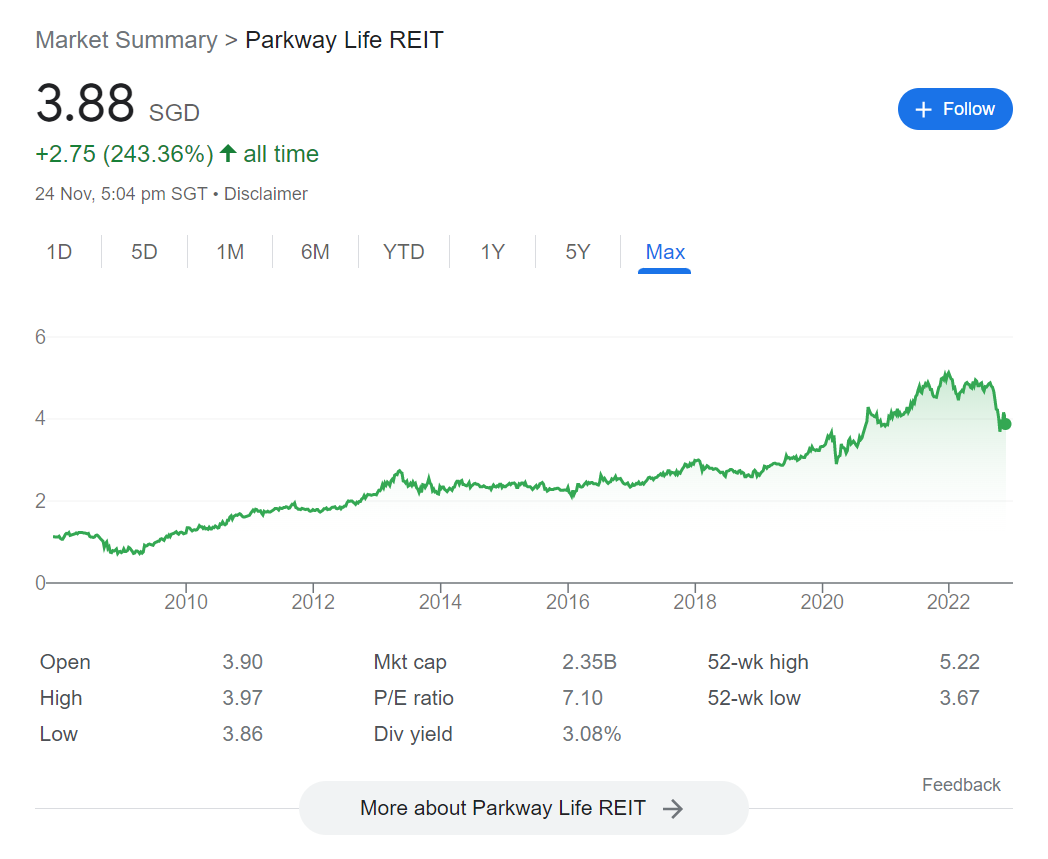Click the Follow button
Viewport: 1048px width, 859px height.
point(954,109)
